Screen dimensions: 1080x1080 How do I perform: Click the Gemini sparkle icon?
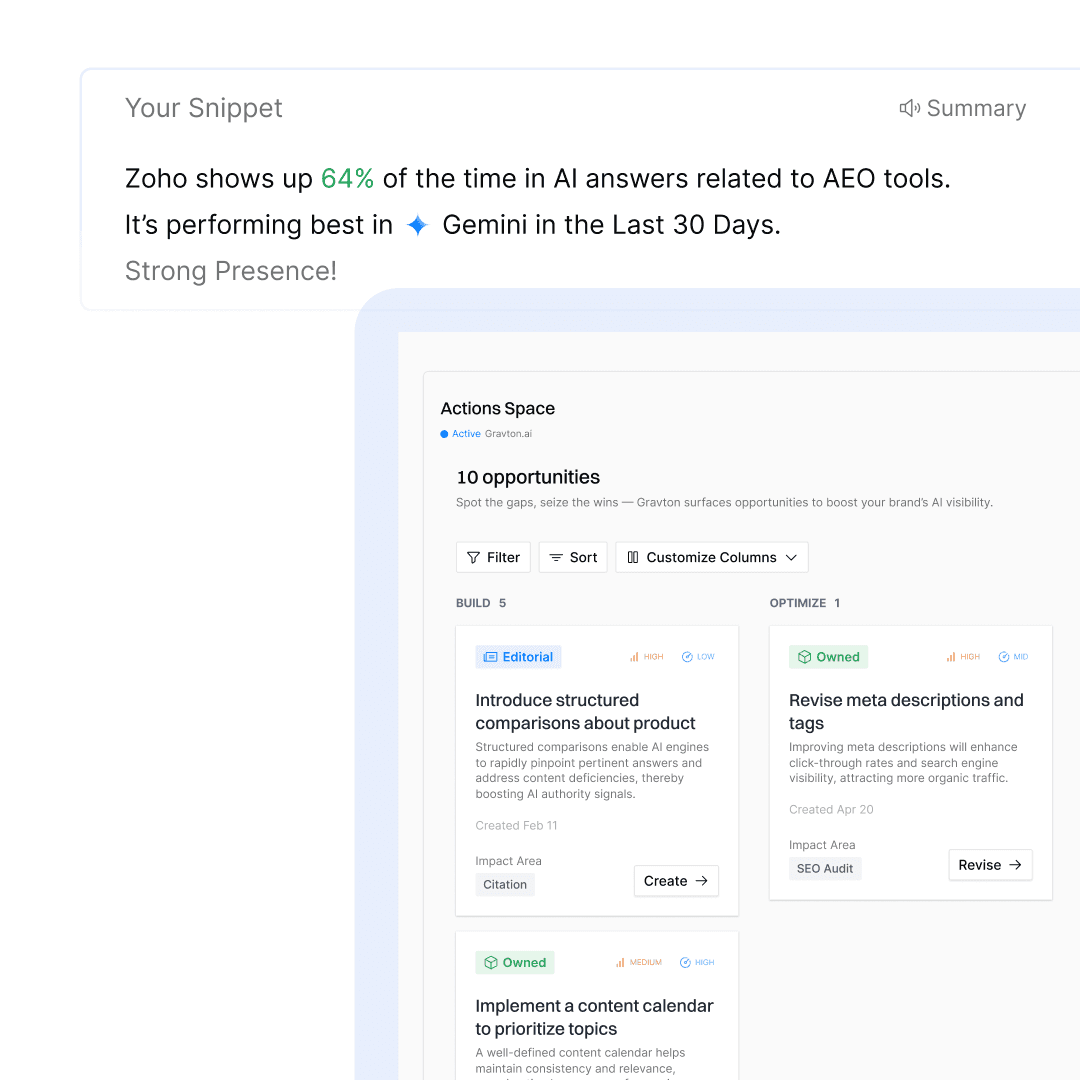coord(417,225)
